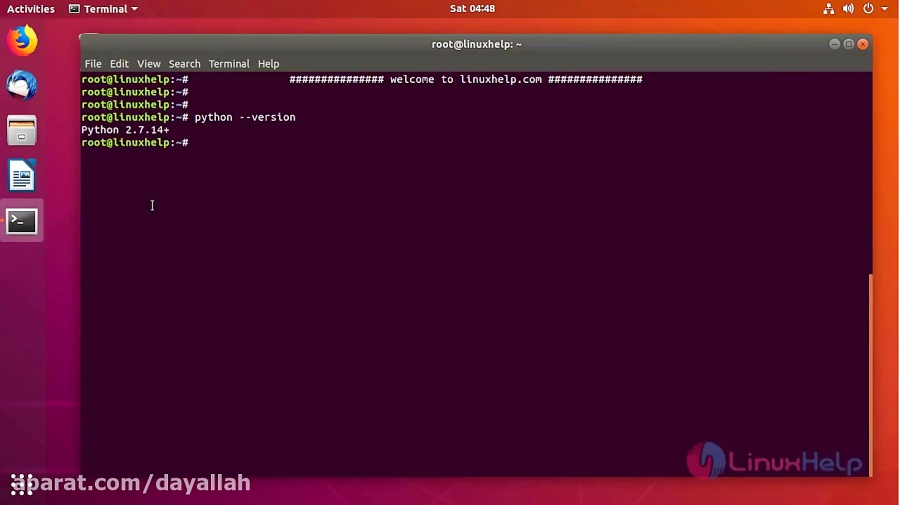
Task: Open the Terminal app menu in top bar
Action: coord(103,9)
